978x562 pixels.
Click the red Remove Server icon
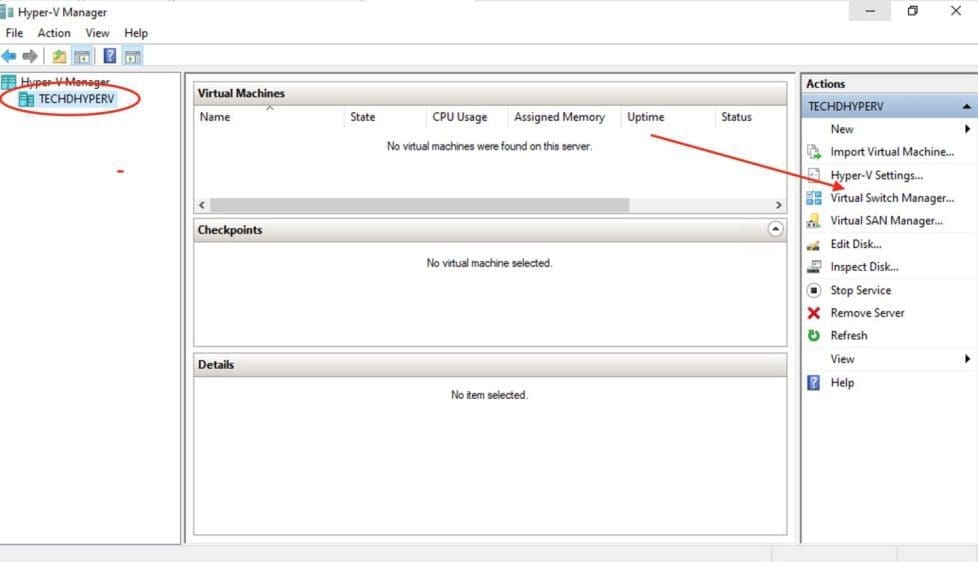coord(813,313)
